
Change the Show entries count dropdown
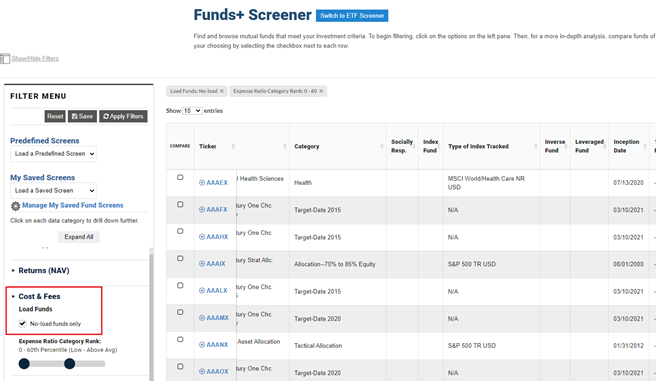192,111
